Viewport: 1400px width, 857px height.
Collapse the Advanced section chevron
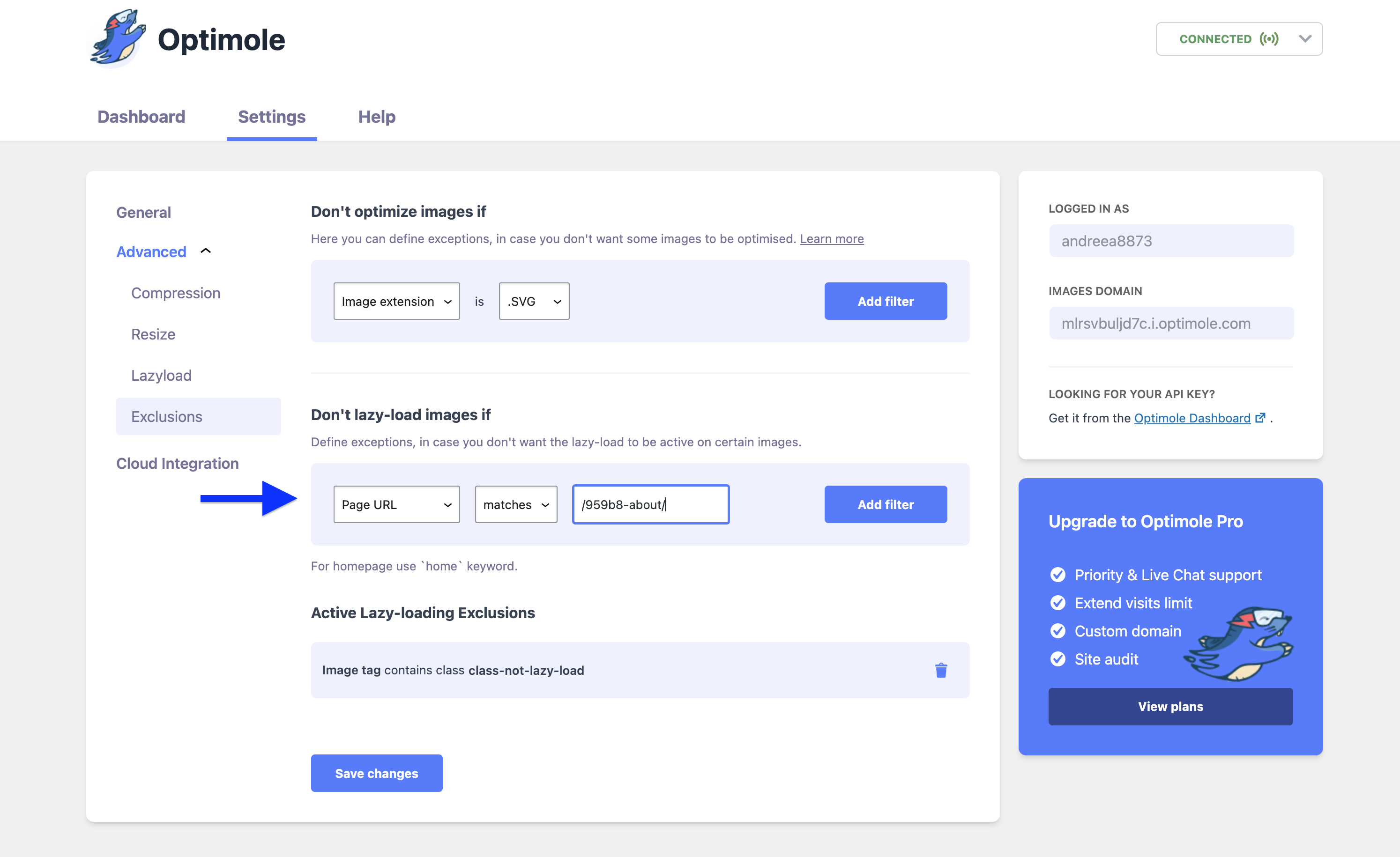206,251
